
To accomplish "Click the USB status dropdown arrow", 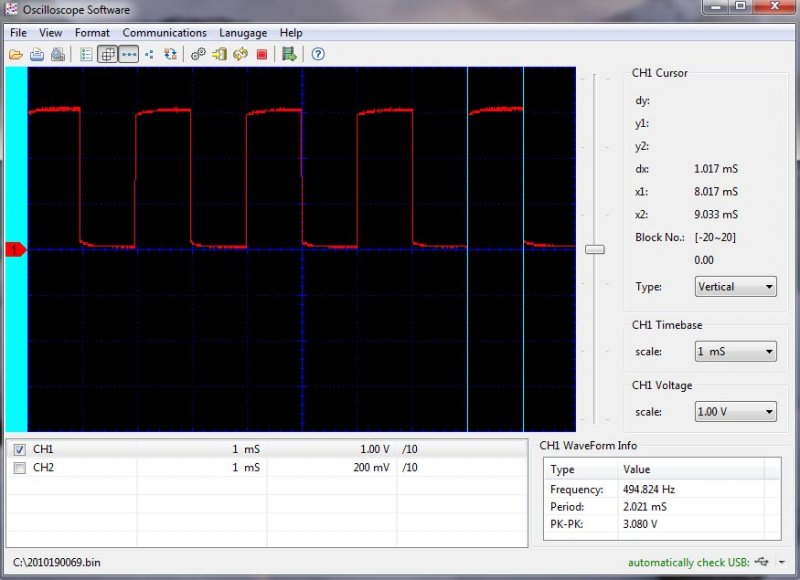I will click(782, 562).
